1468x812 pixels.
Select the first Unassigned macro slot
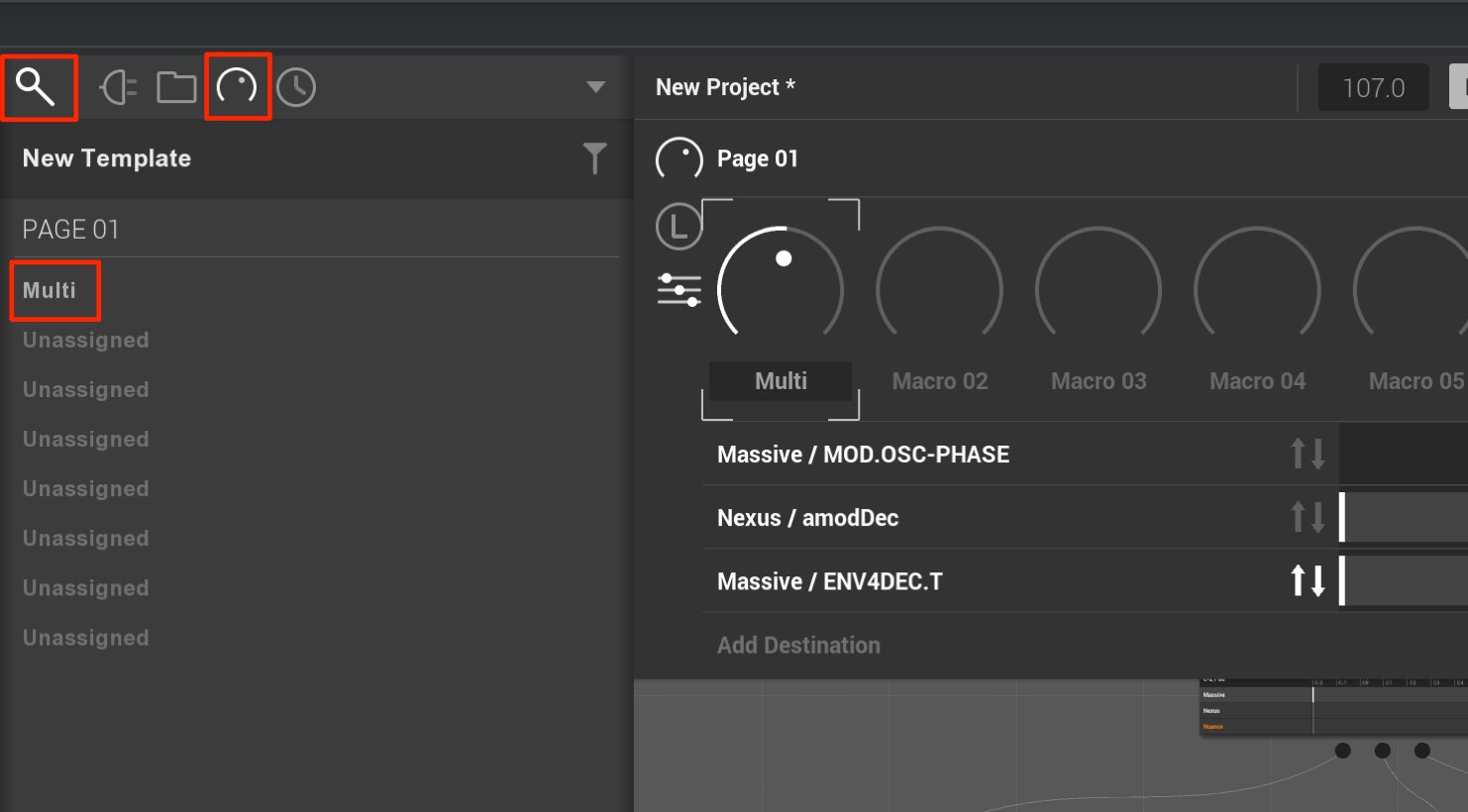86,340
